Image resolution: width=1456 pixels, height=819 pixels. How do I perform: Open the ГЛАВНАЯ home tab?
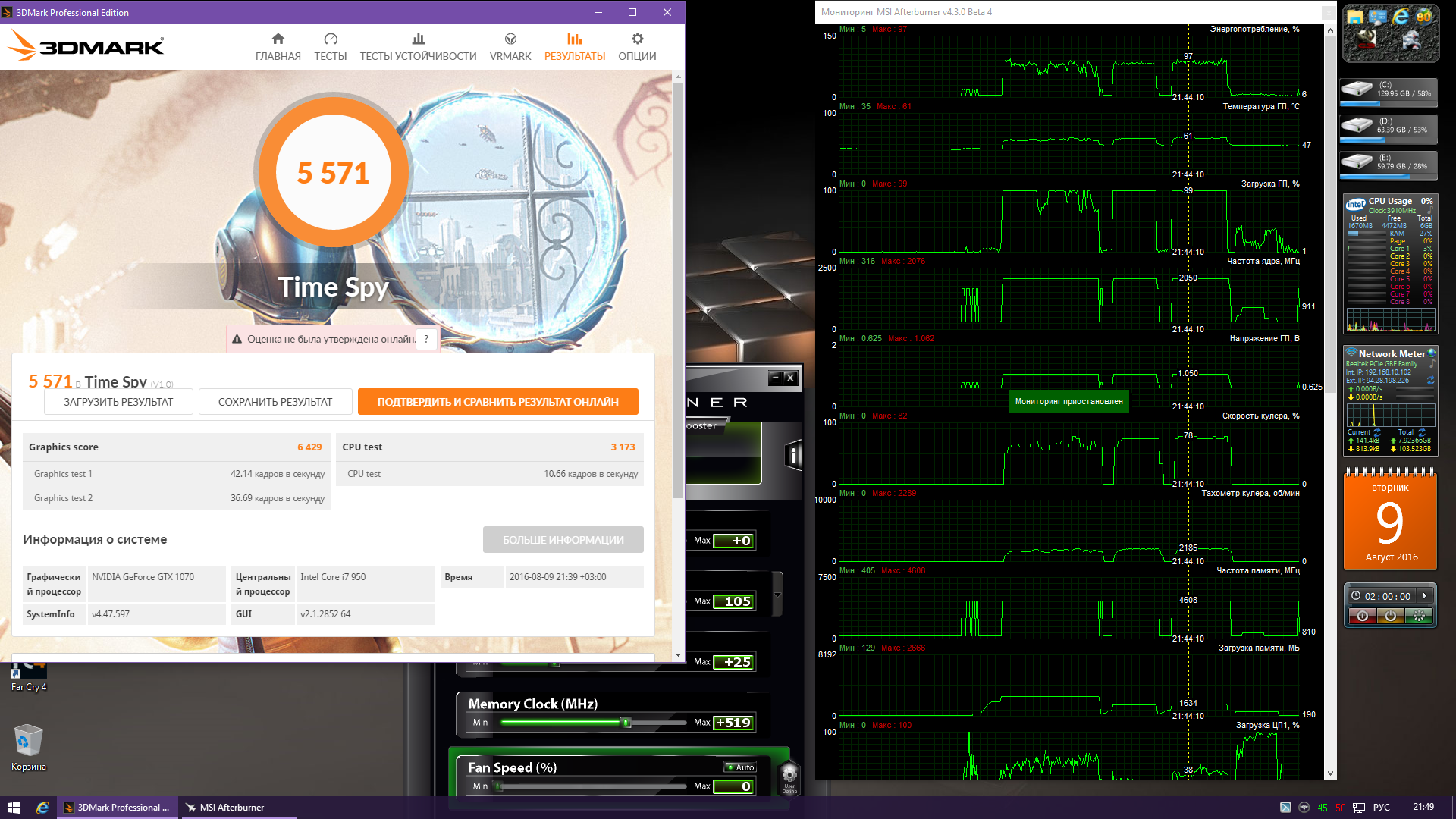pyautogui.click(x=278, y=46)
